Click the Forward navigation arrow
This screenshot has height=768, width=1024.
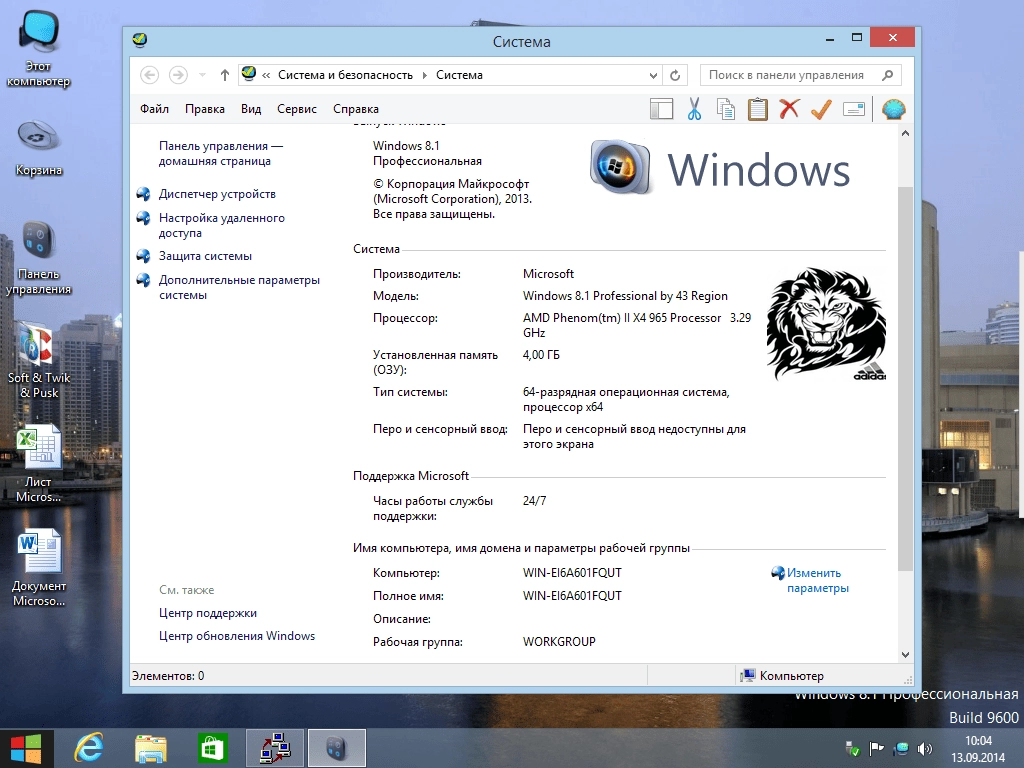point(178,75)
